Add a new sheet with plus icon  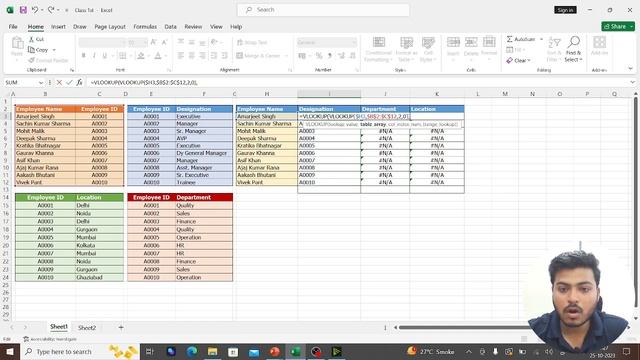121,327
